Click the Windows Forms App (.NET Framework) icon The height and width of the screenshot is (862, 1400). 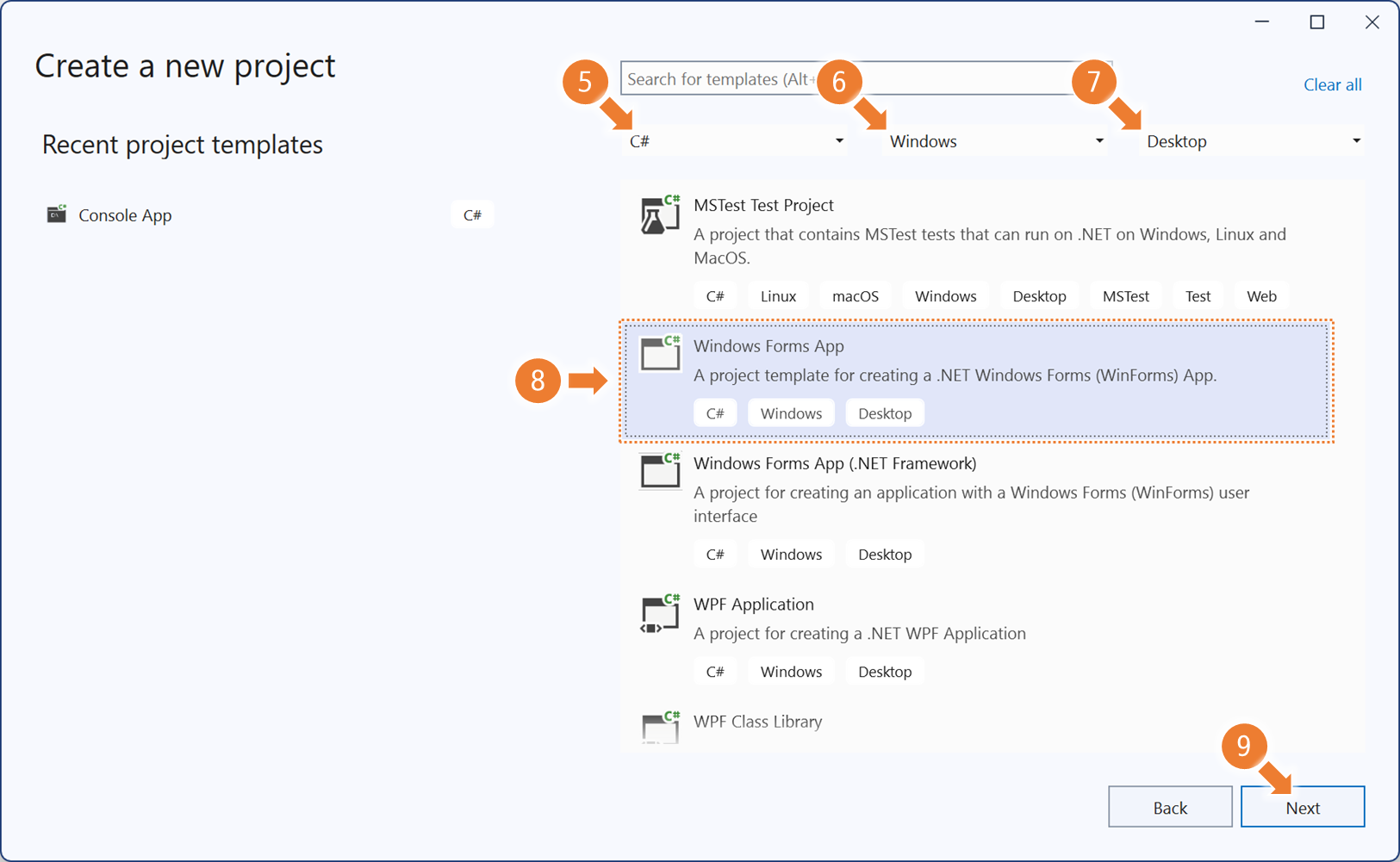660,471
